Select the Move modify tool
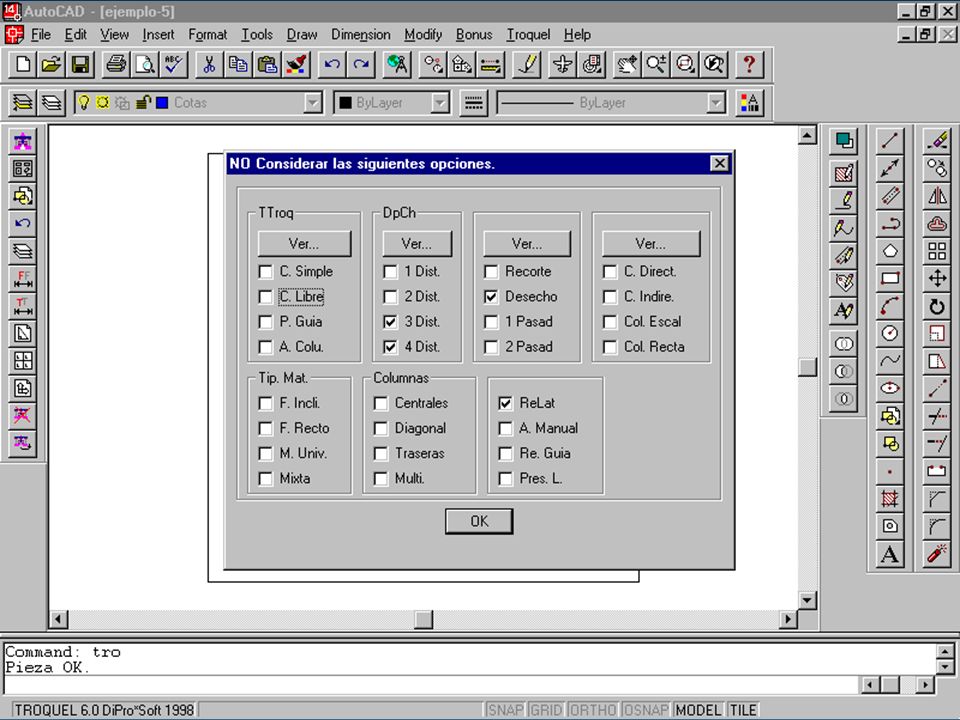 pyautogui.click(x=937, y=279)
